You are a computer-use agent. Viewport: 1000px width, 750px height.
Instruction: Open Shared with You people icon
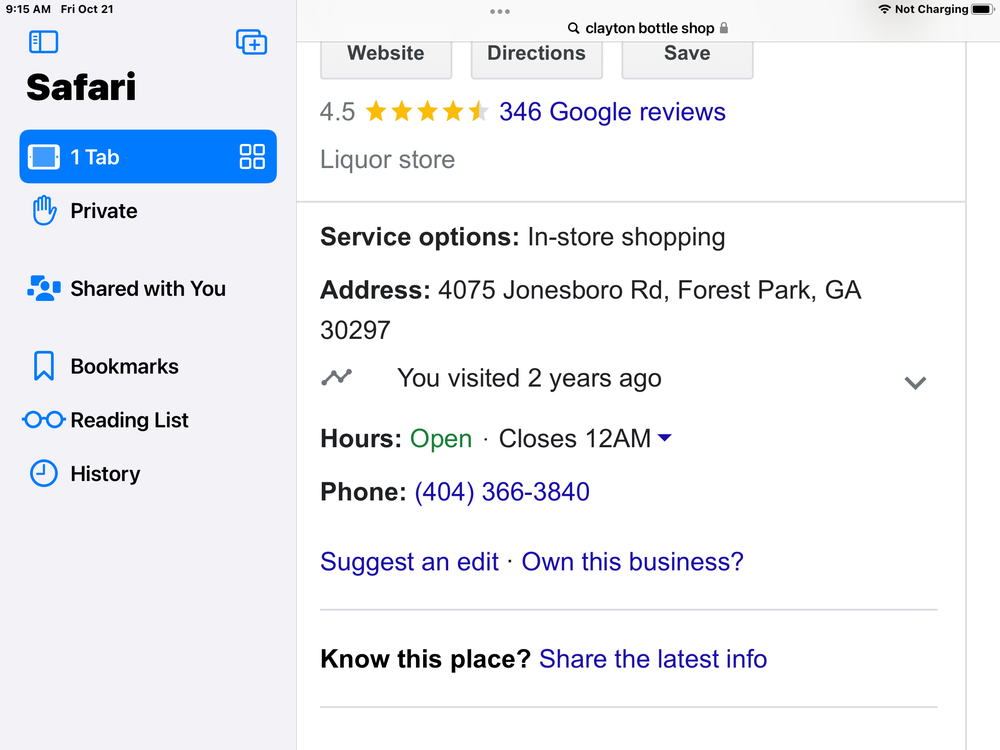coord(44,288)
